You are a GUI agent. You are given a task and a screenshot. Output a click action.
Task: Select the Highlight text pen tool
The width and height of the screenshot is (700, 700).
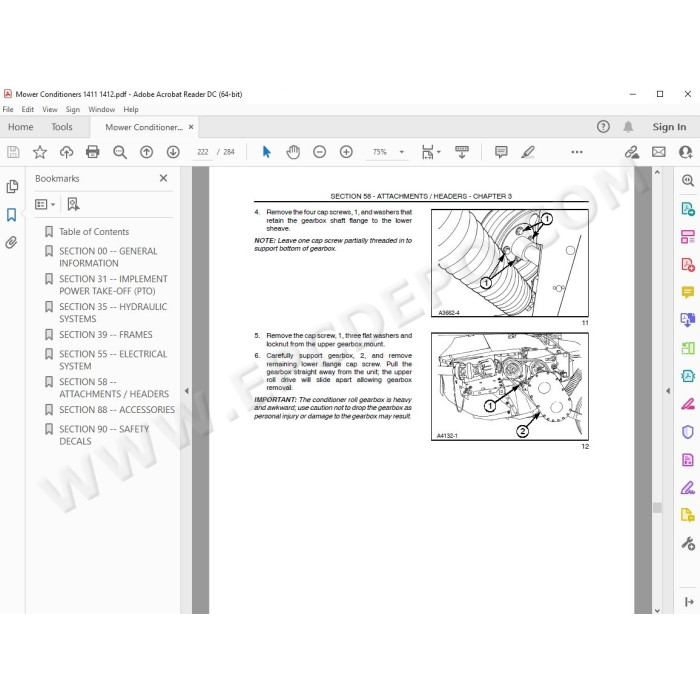(528, 152)
